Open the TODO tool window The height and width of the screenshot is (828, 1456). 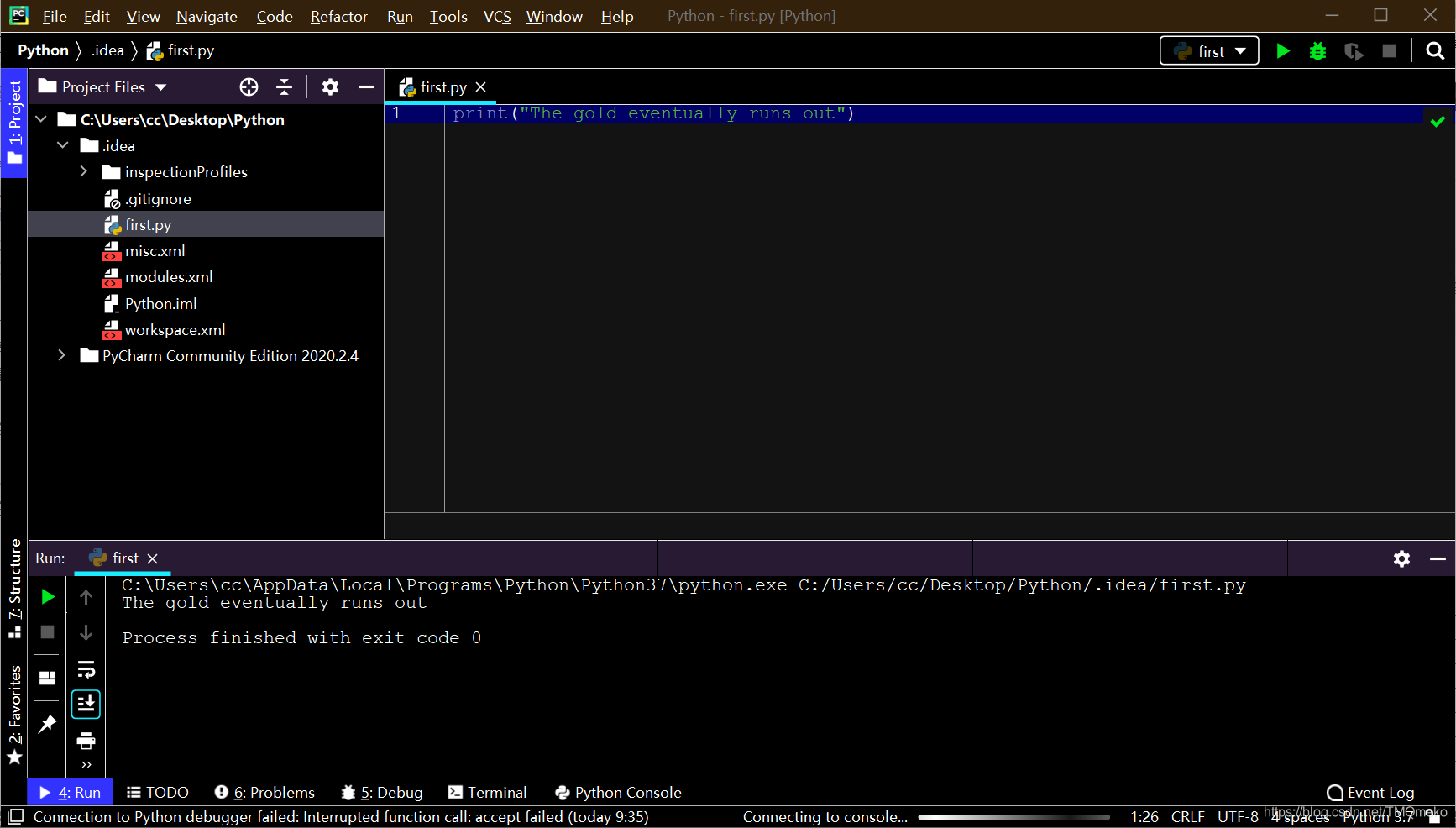pyautogui.click(x=158, y=792)
